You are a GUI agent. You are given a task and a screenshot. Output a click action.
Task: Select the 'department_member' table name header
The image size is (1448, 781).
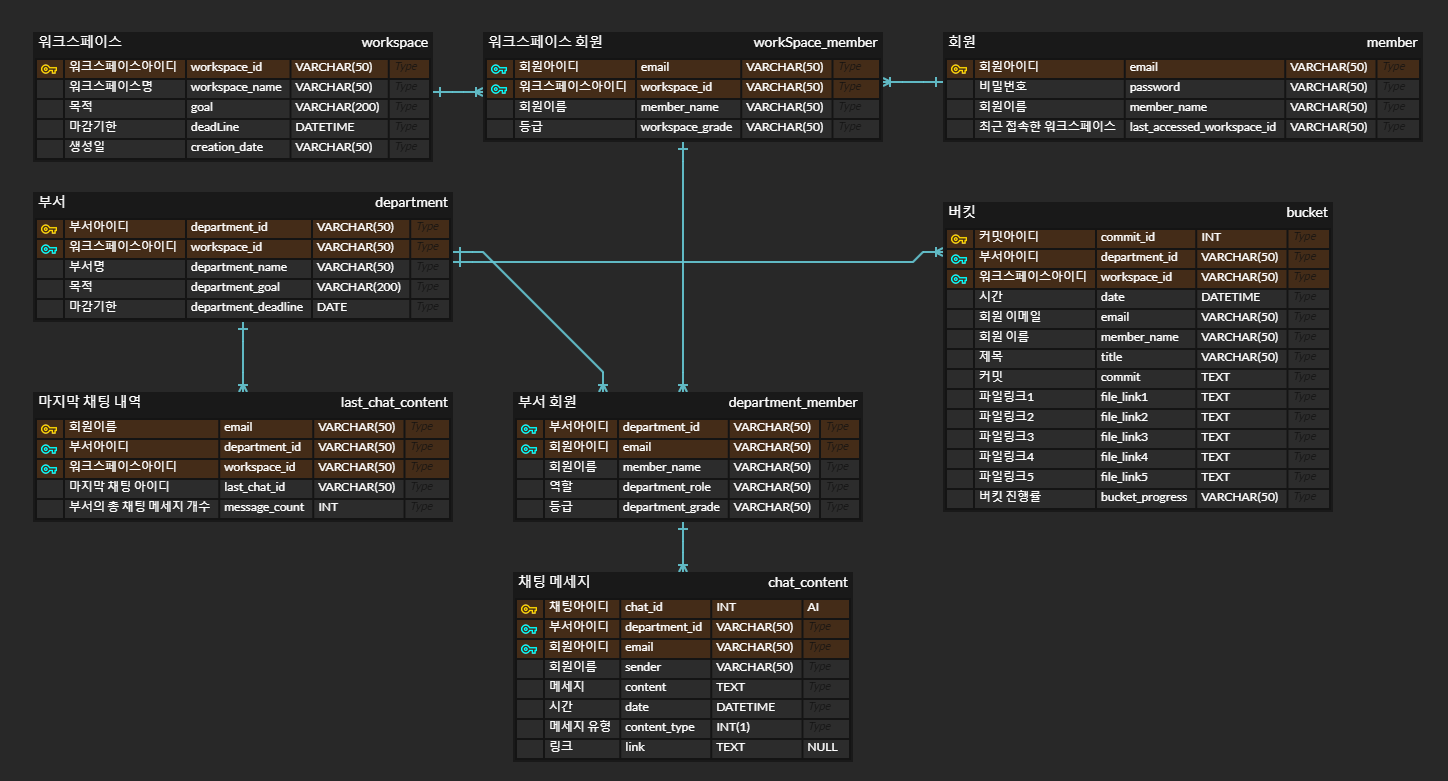tap(793, 402)
